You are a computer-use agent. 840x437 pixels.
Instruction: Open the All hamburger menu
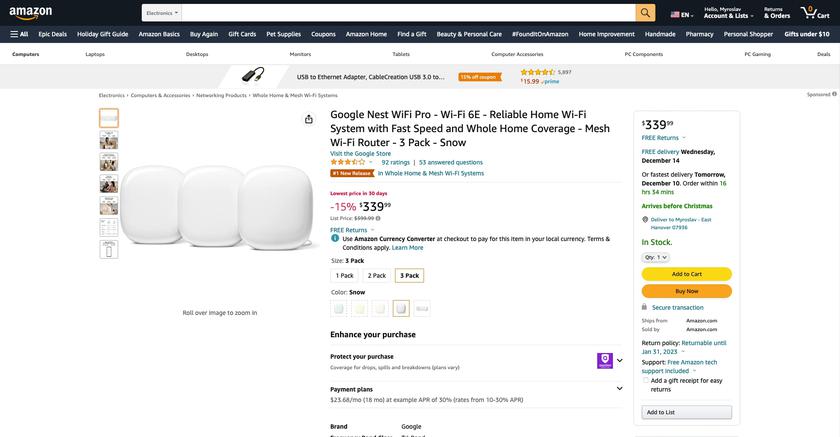click(x=19, y=34)
